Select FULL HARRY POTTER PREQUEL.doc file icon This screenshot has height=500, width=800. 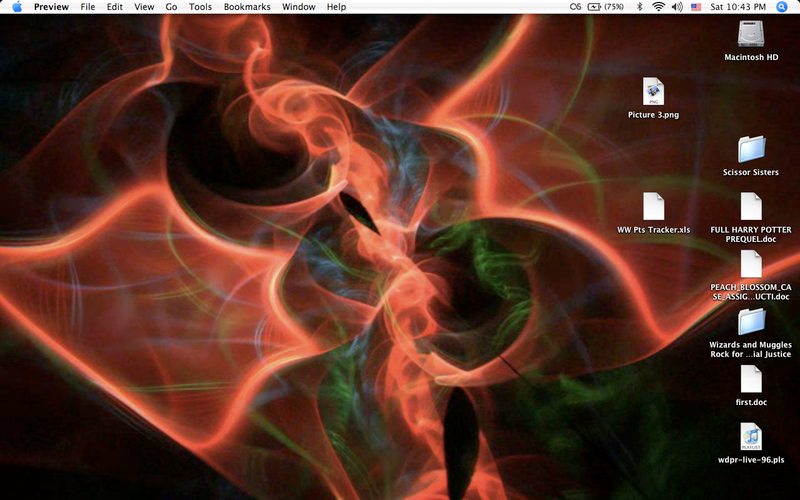(x=751, y=206)
